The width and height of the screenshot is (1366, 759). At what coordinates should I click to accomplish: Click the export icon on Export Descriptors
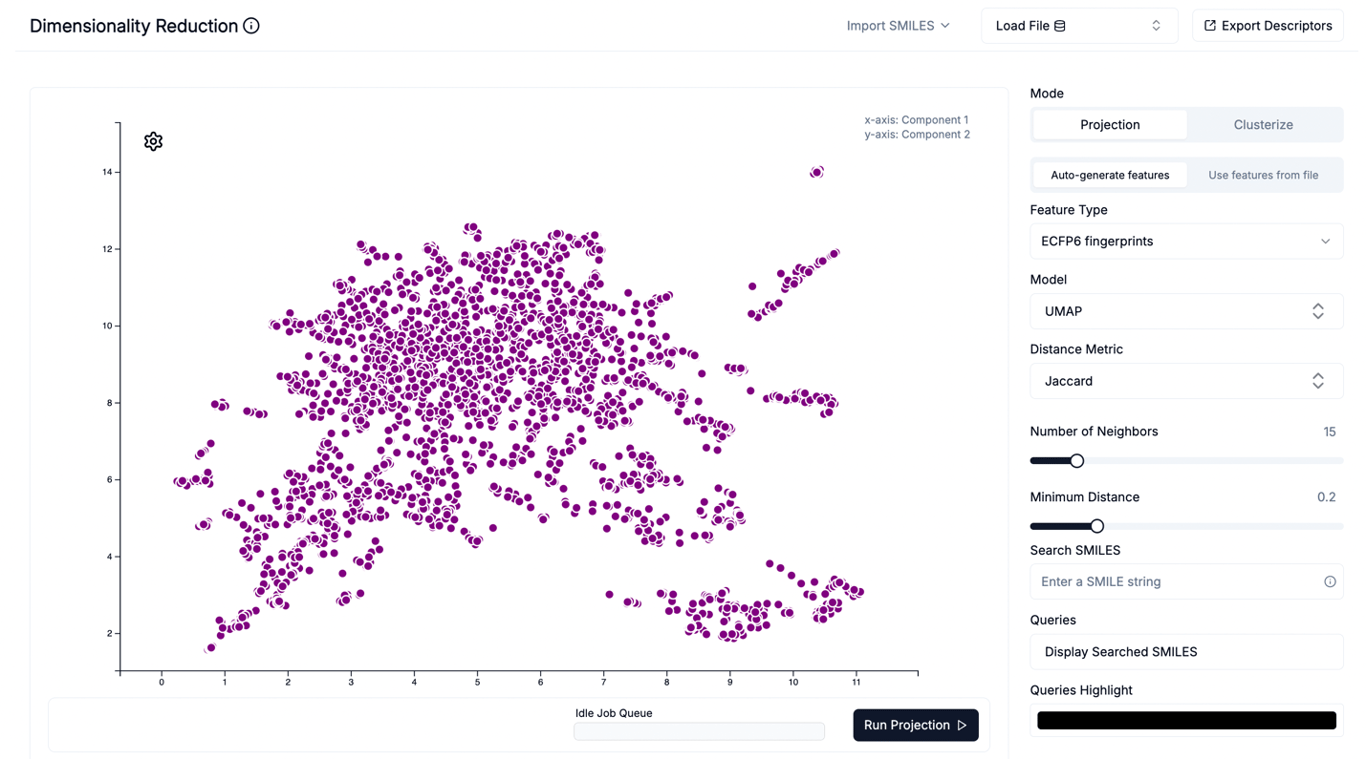tap(1210, 25)
